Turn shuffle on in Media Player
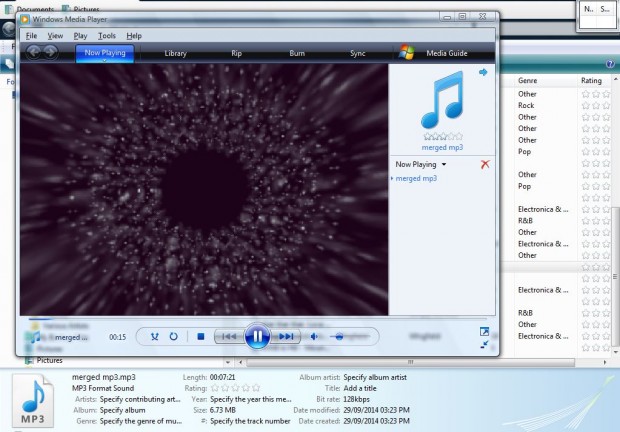The image size is (620, 432). click(154, 336)
